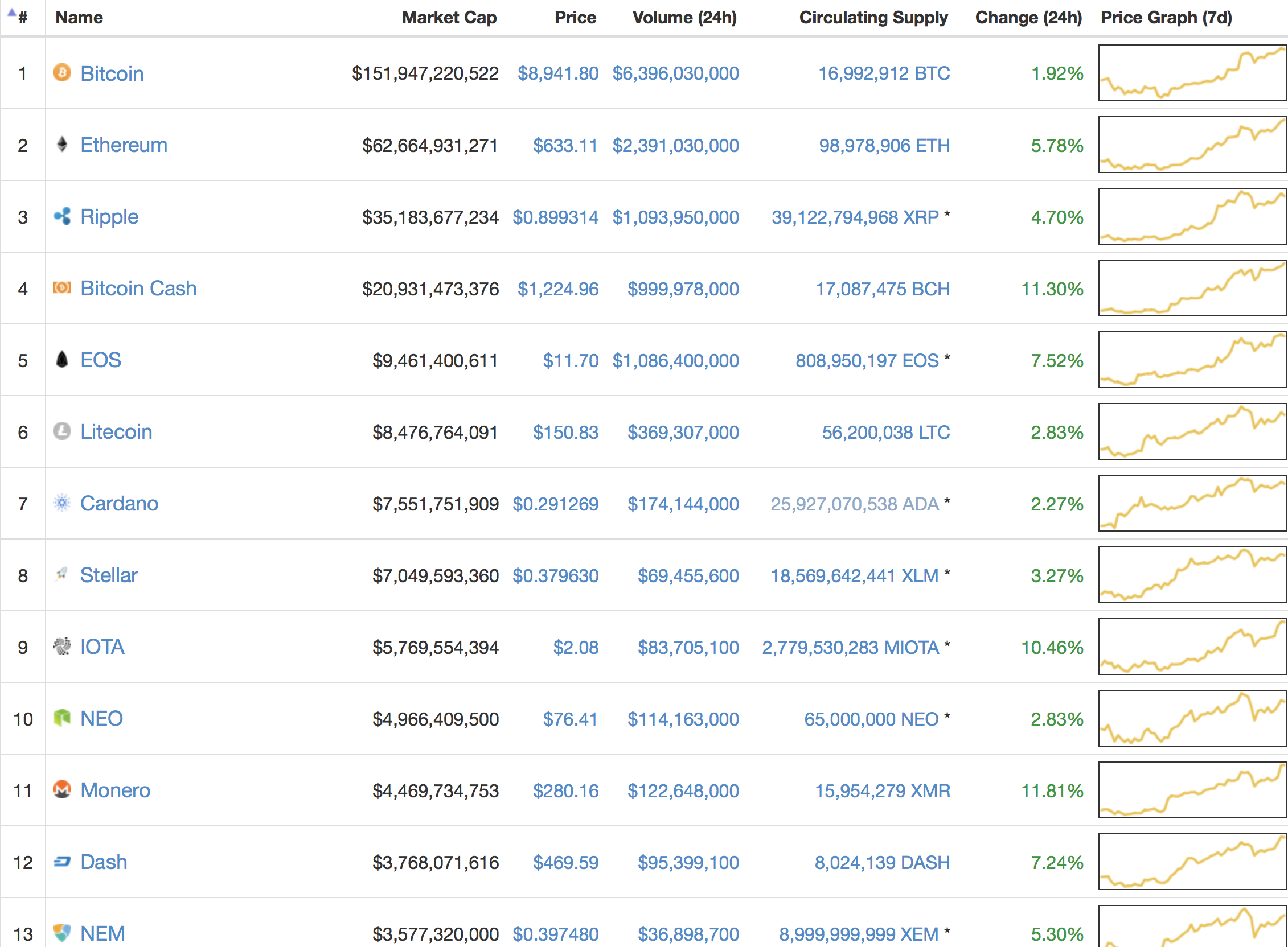Click the Price Graph (7d) header

tap(1166, 17)
